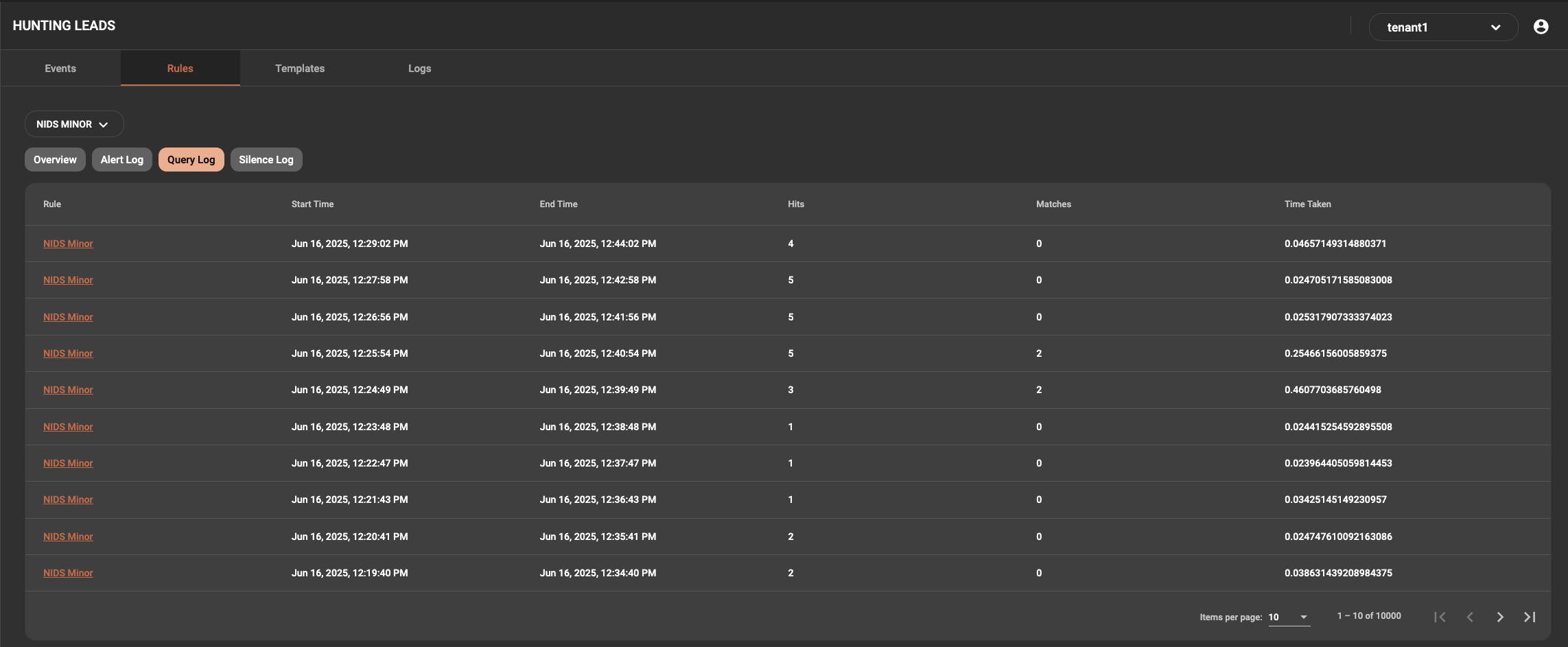
Task: Open NIDS Minor link for 12:19:40 PM query
Action: click(x=68, y=573)
